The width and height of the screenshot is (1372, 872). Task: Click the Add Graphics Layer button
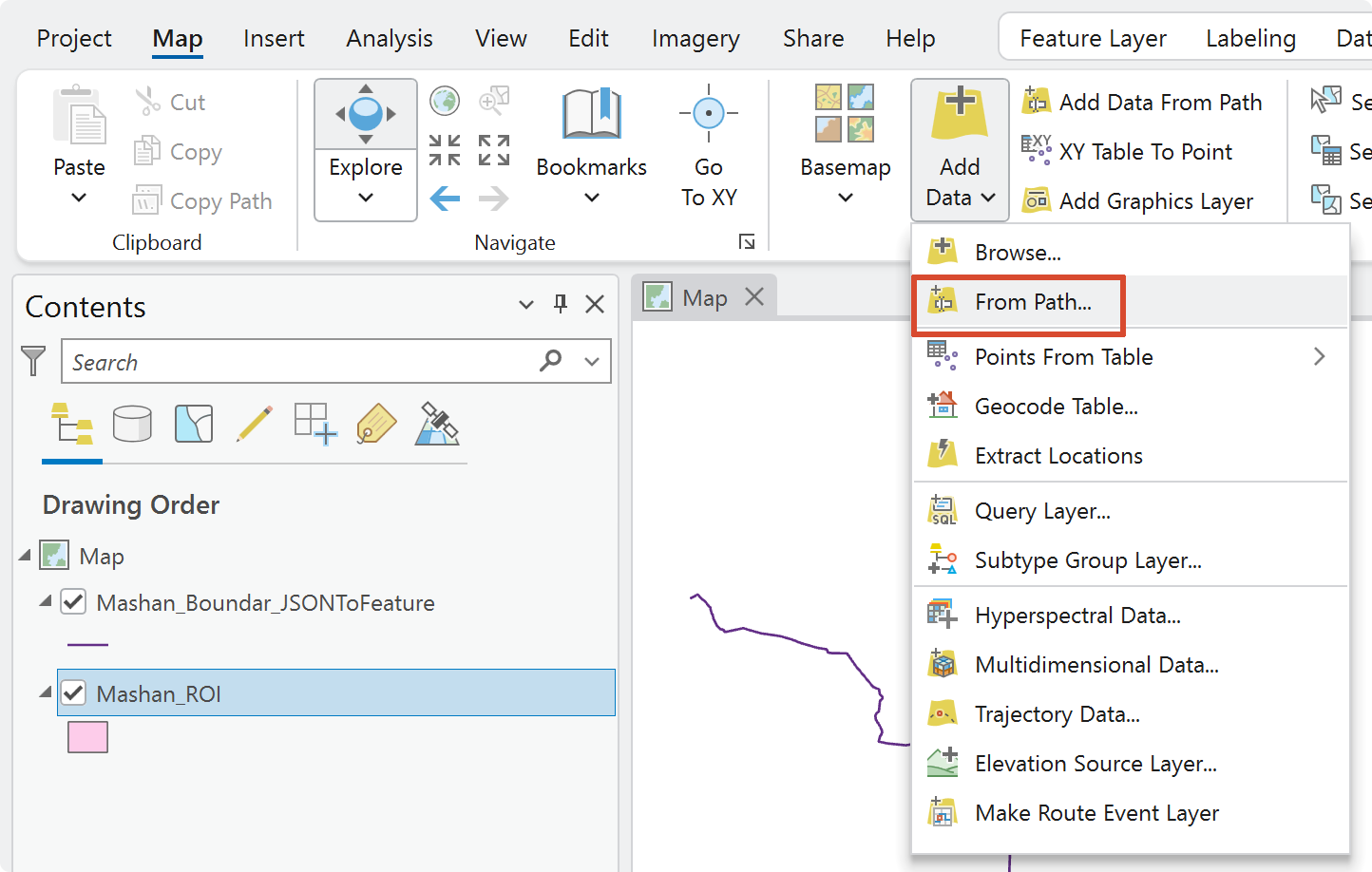(x=1138, y=200)
